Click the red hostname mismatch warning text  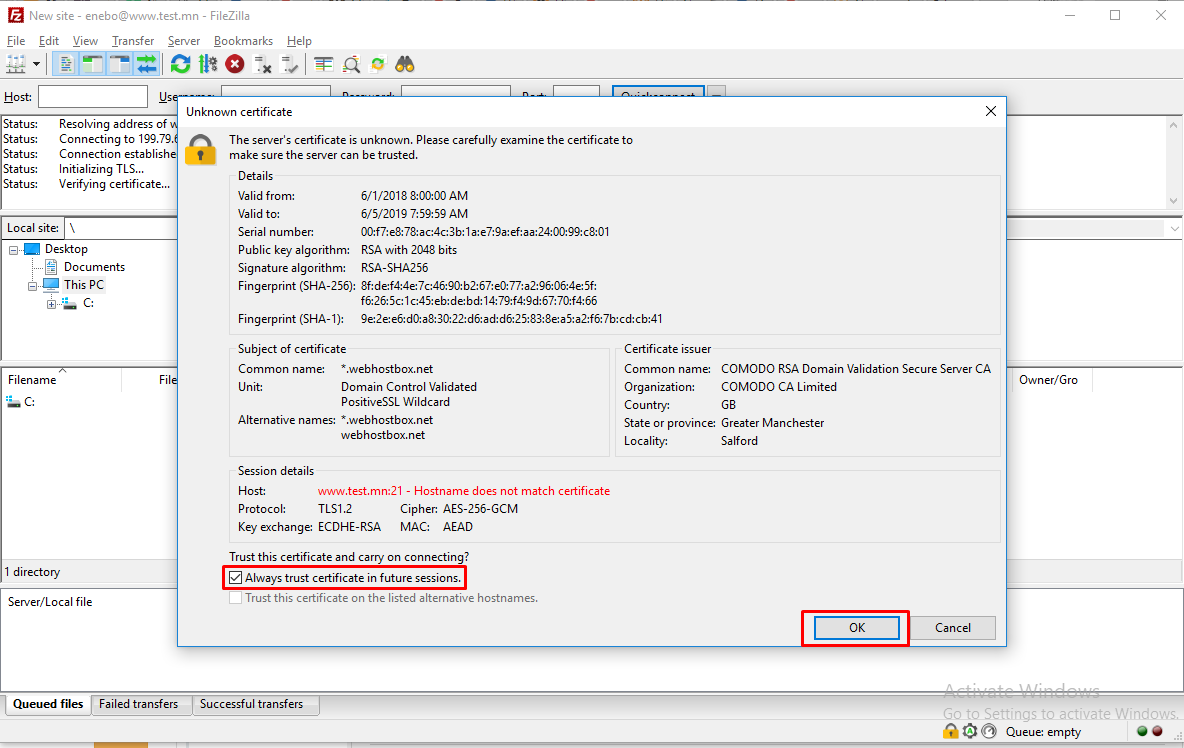tap(464, 491)
